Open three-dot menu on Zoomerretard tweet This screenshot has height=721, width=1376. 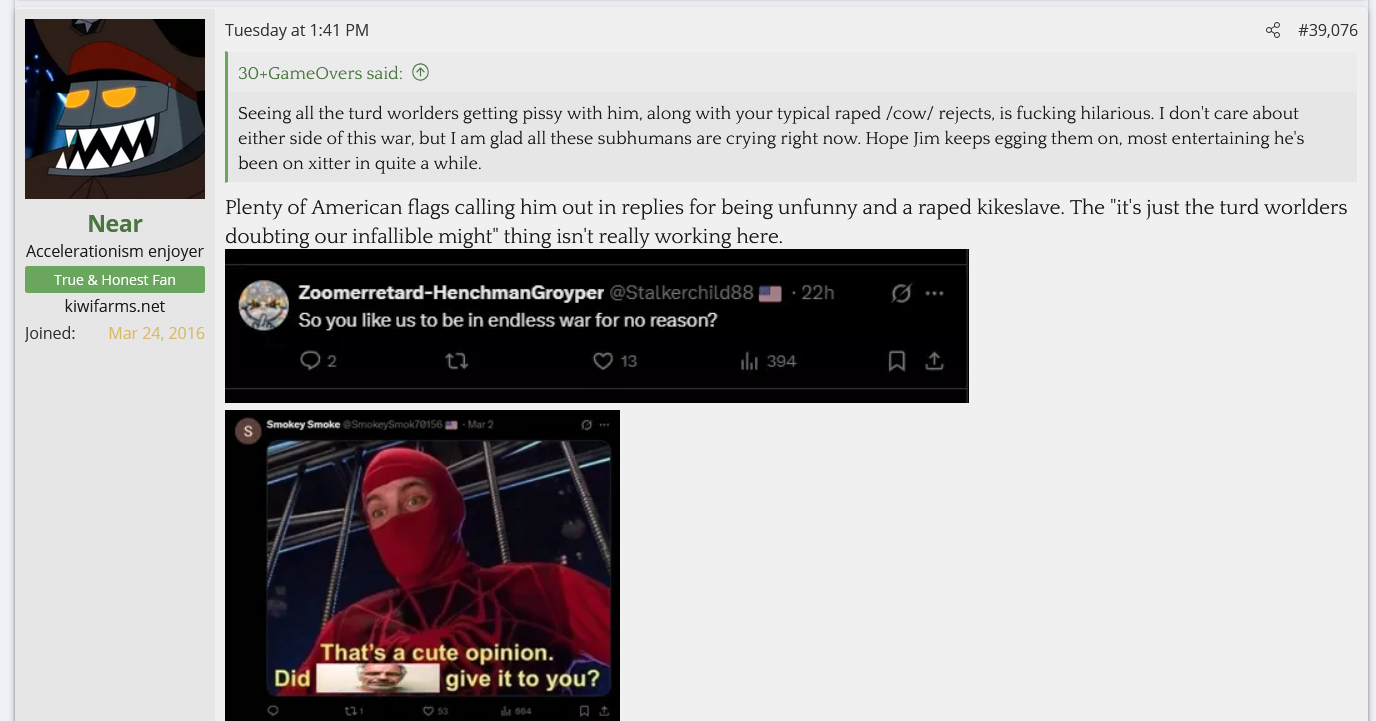pos(934,293)
